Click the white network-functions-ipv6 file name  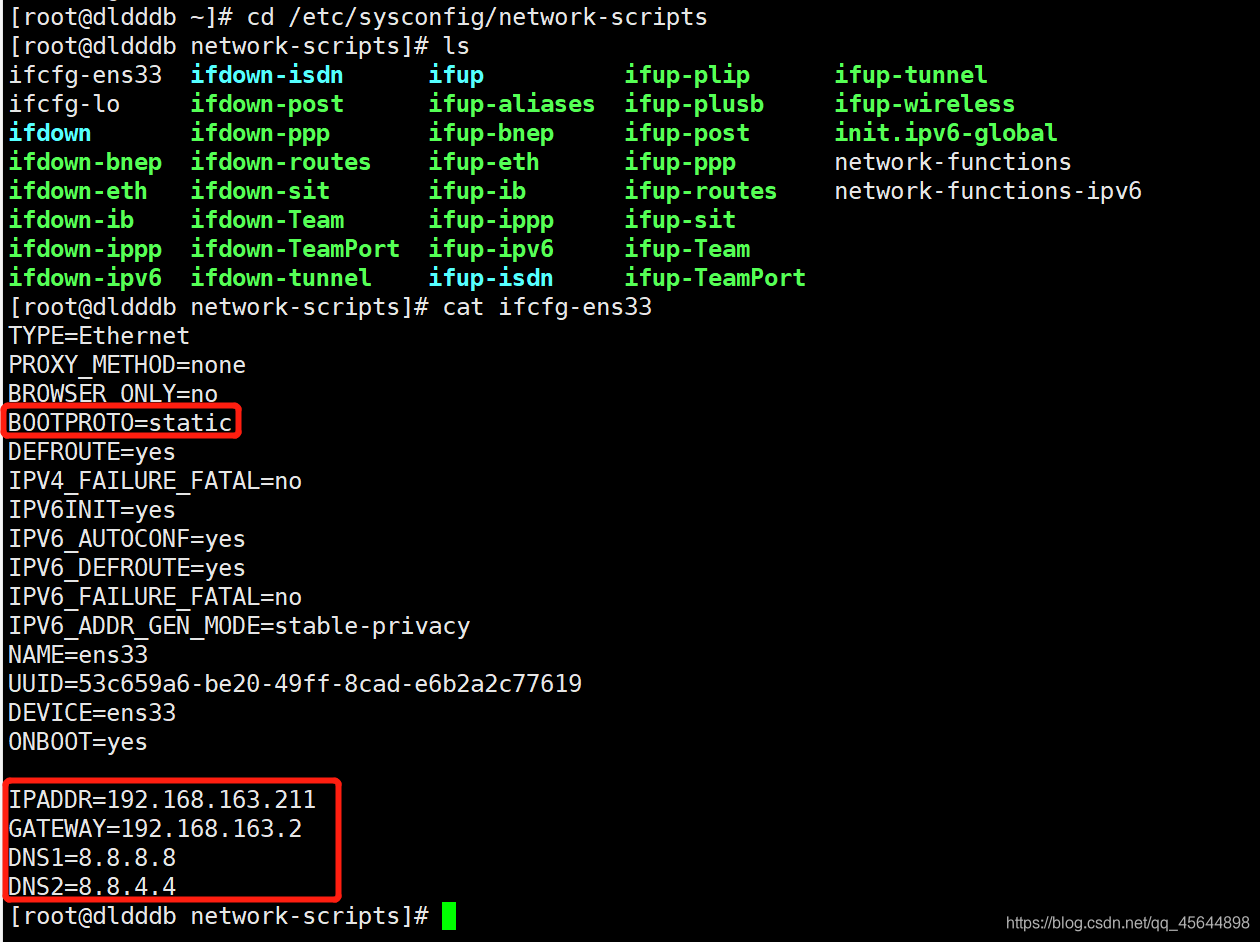(988, 191)
